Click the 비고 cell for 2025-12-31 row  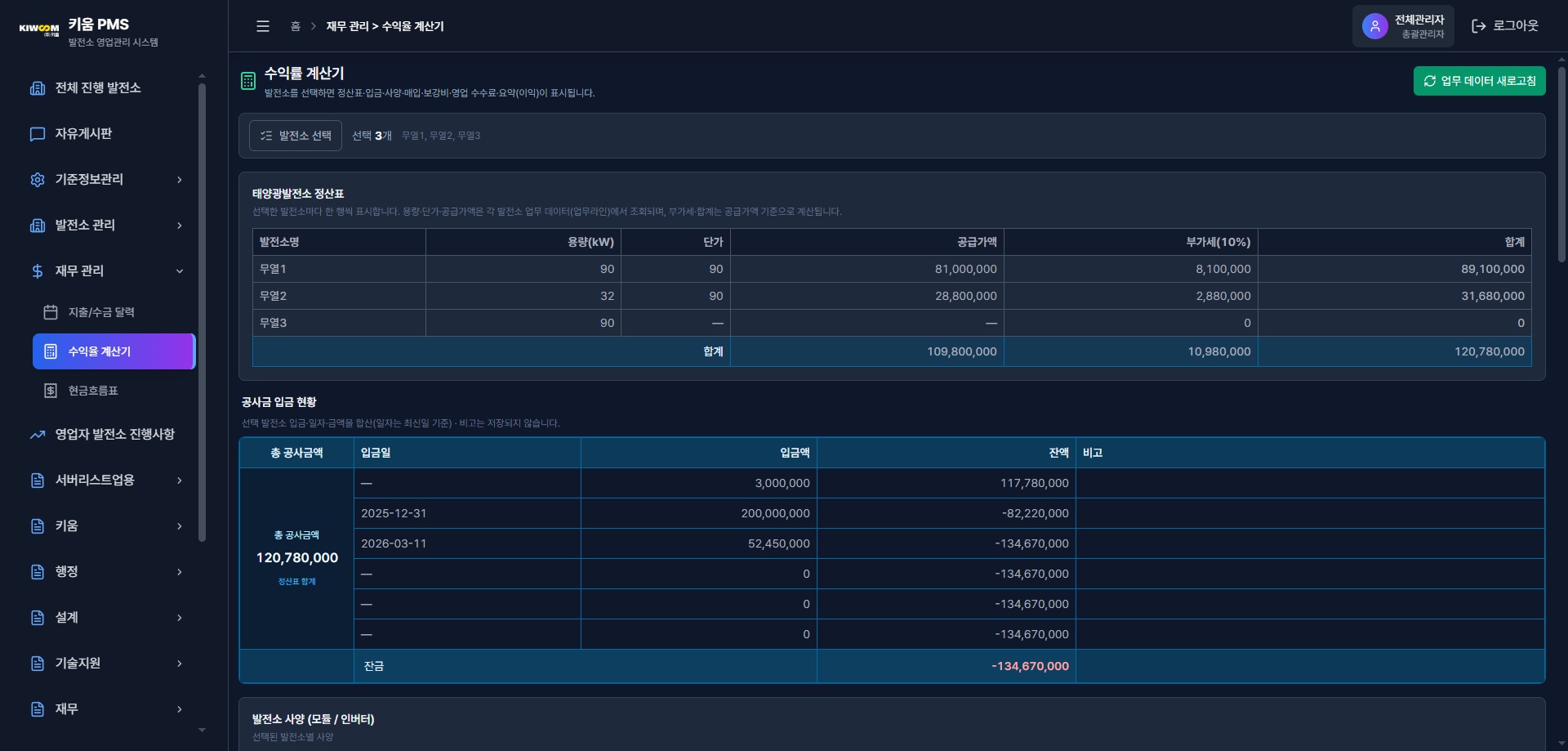[x=1310, y=513]
